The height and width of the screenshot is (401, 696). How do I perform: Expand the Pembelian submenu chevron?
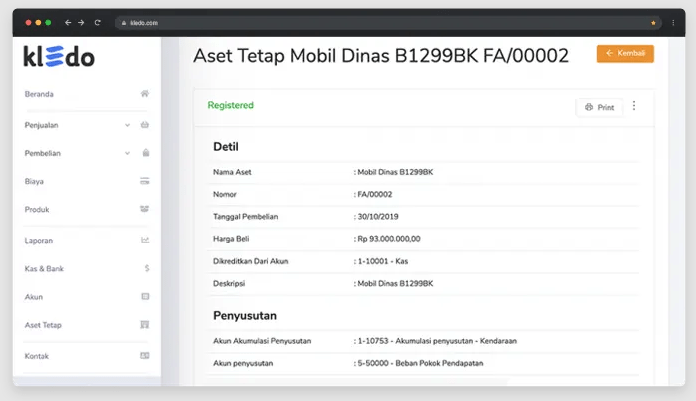pos(127,153)
